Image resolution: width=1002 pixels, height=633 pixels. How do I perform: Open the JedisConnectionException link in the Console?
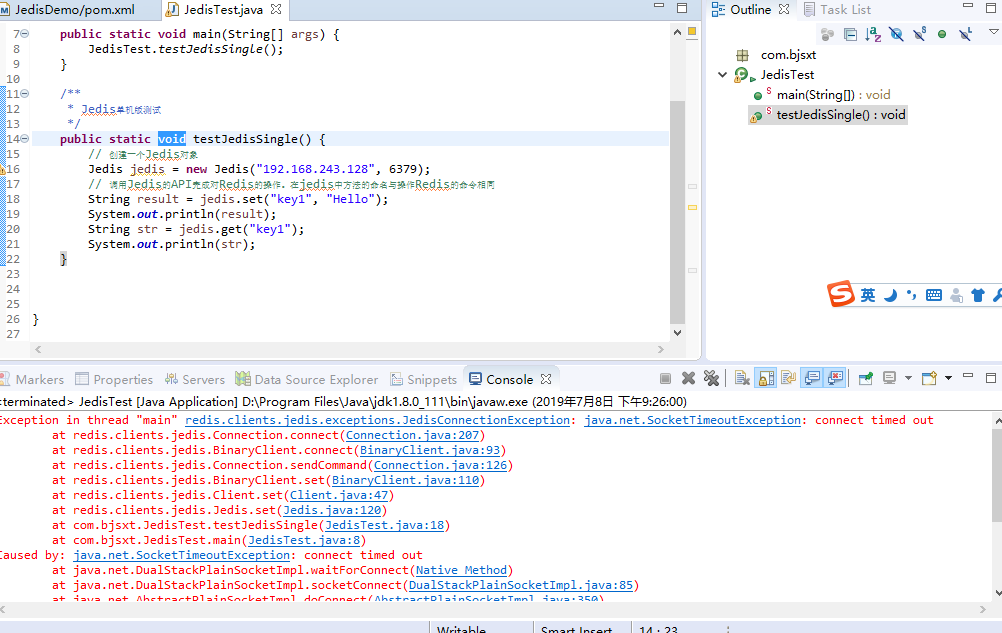point(377,420)
